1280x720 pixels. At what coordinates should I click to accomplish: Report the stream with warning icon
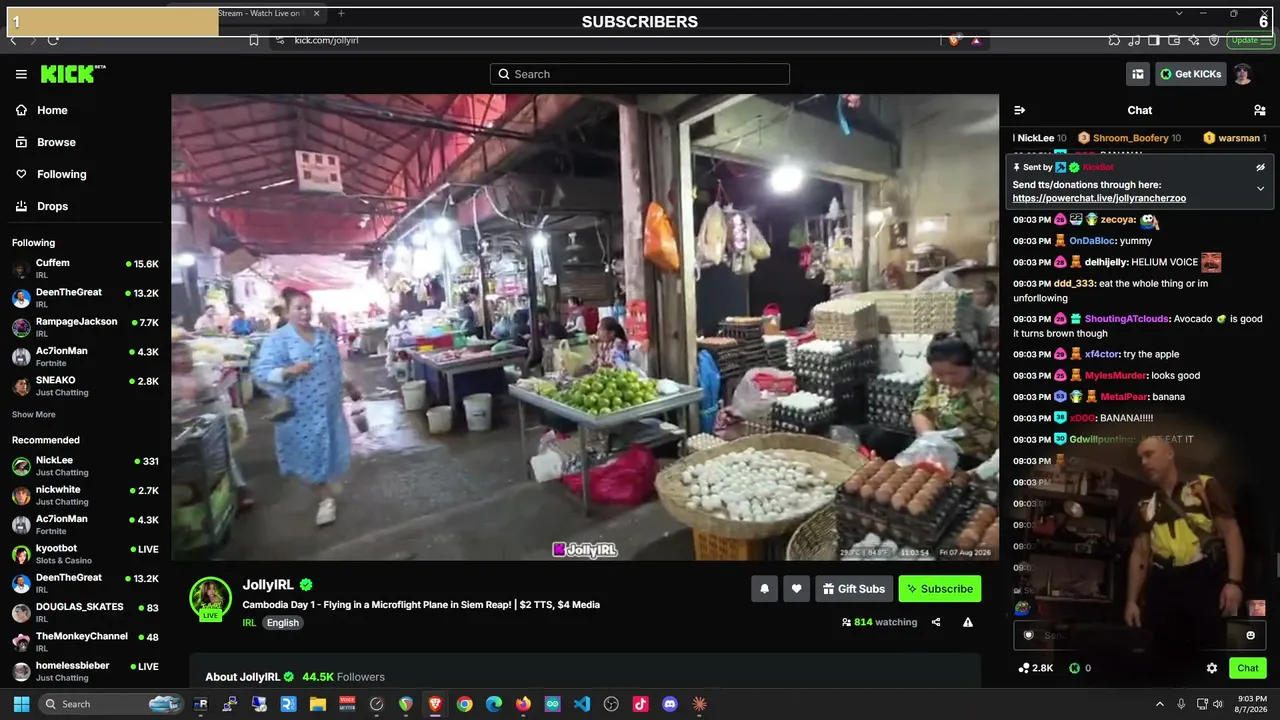tap(968, 622)
